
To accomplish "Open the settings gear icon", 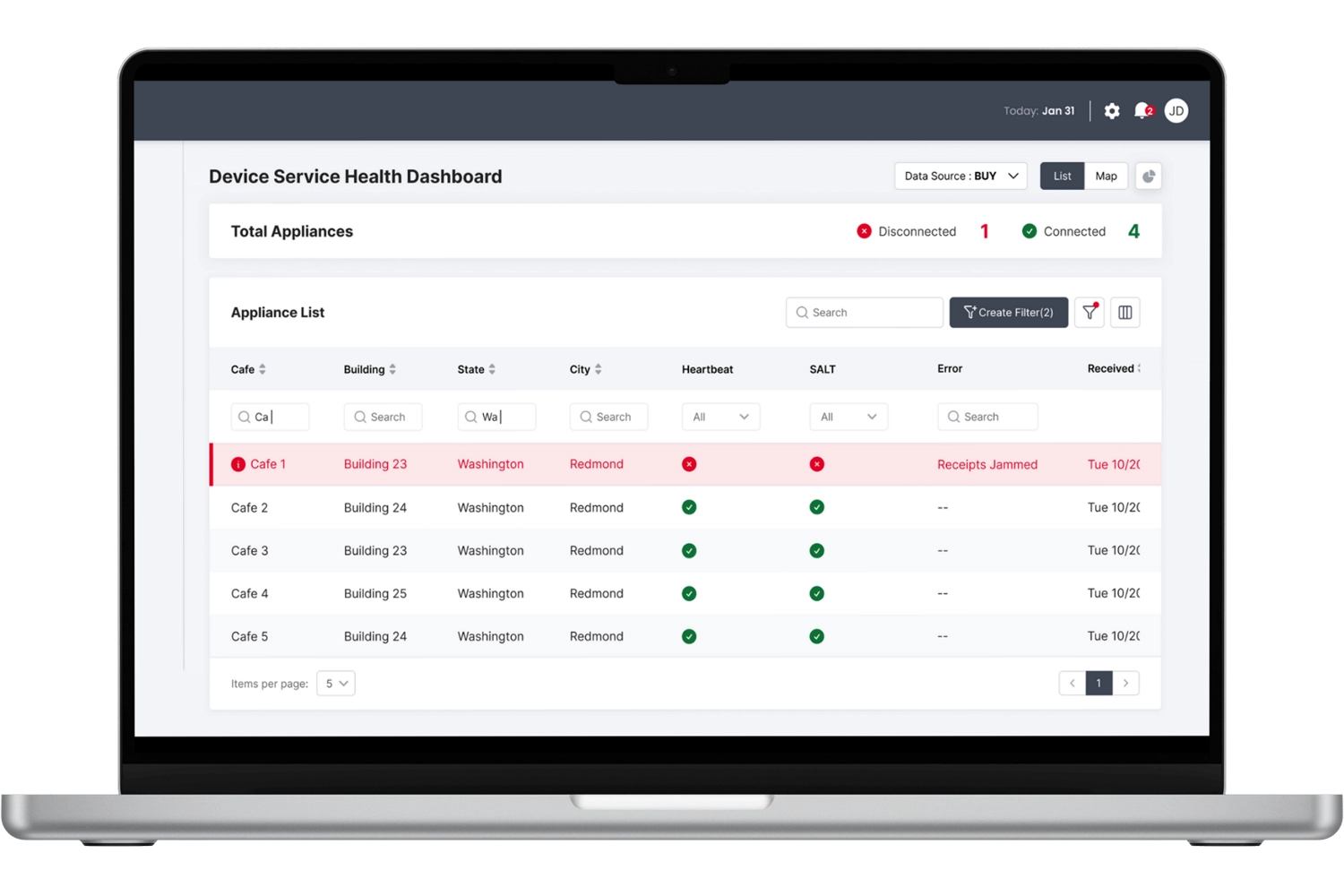I will click(1112, 111).
